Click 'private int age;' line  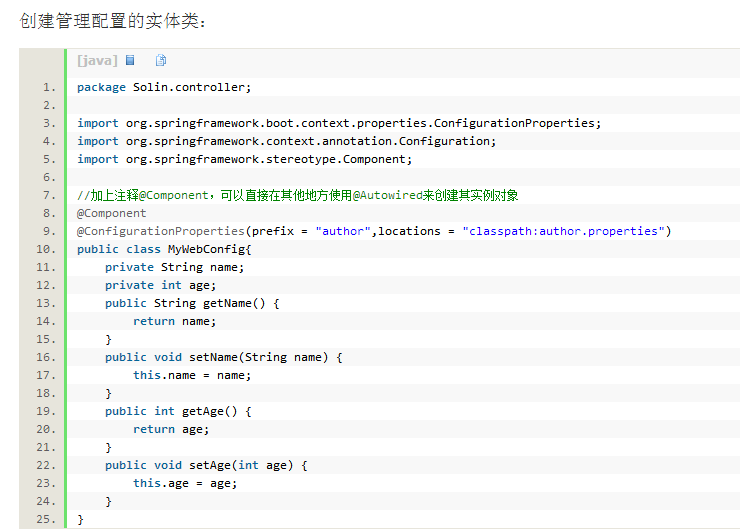point(160,285)
